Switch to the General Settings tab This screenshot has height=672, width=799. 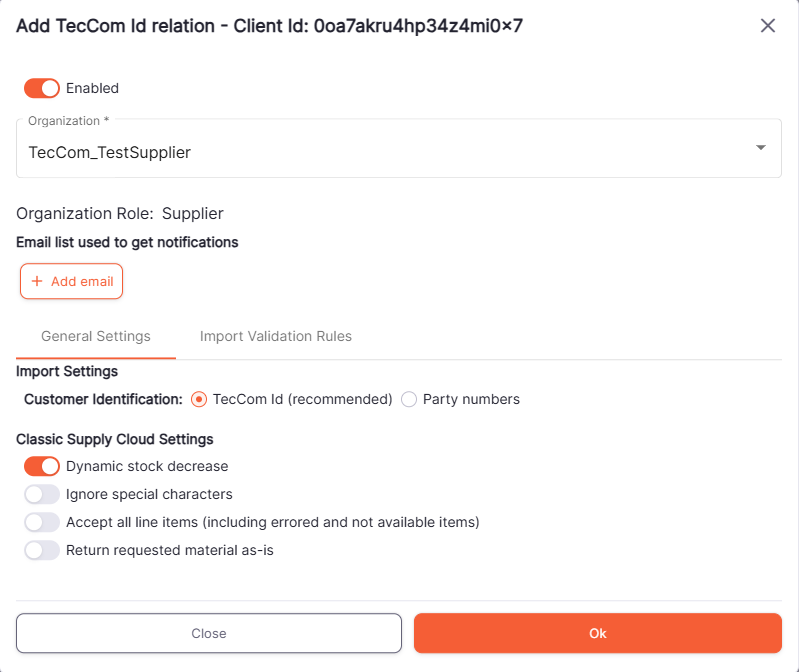point(96,336)
